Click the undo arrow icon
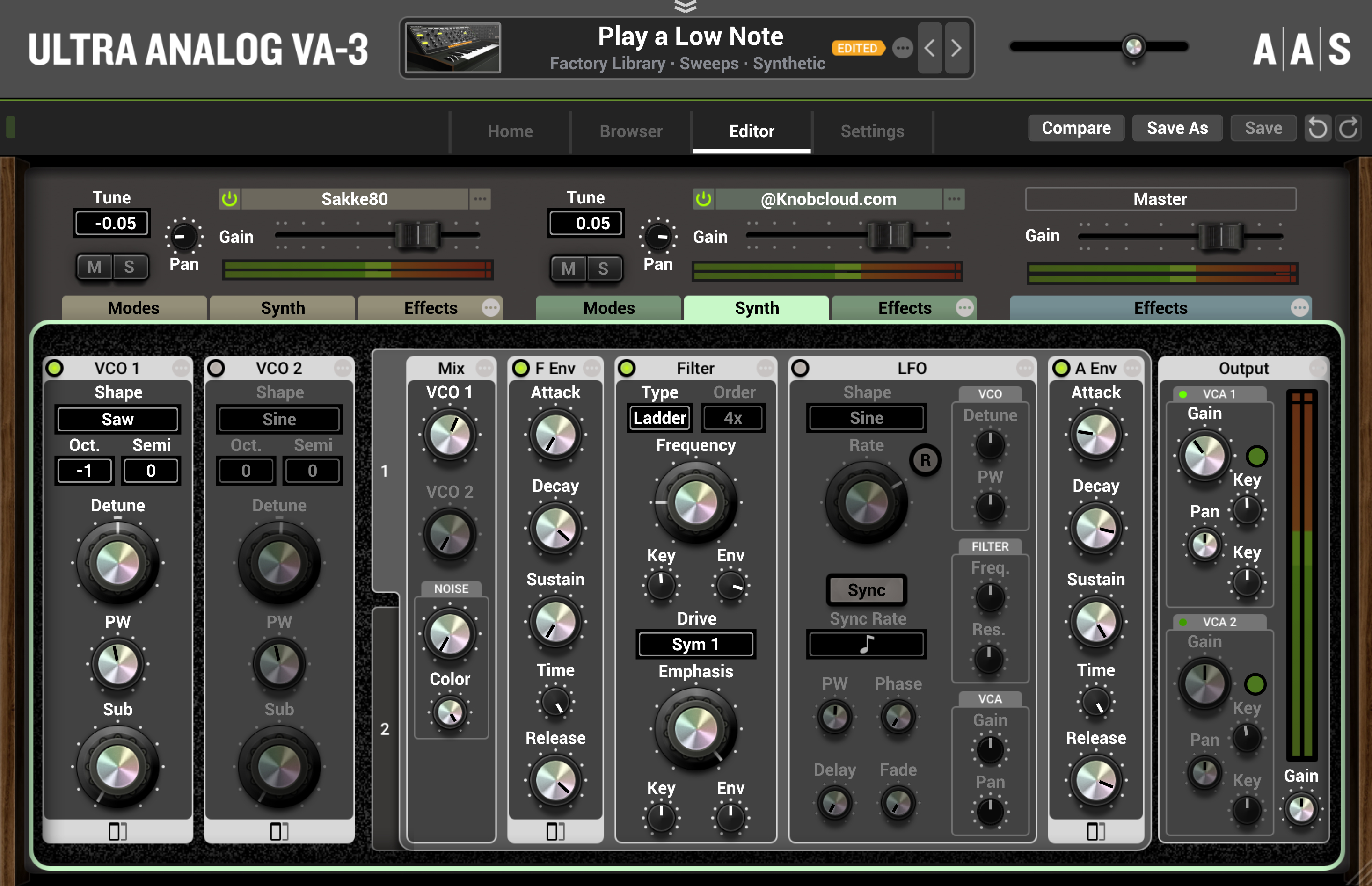 1319,128
